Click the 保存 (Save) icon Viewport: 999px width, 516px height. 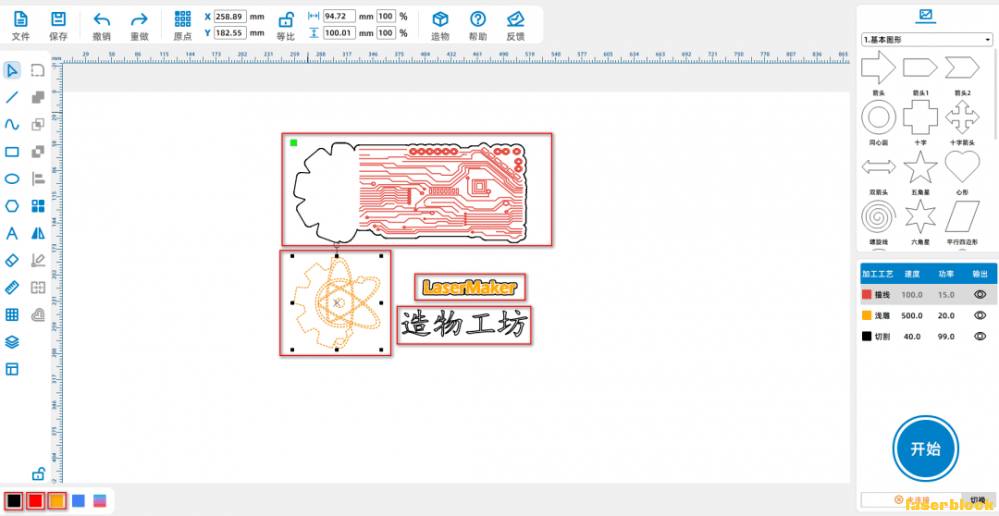tap(58, 19)
